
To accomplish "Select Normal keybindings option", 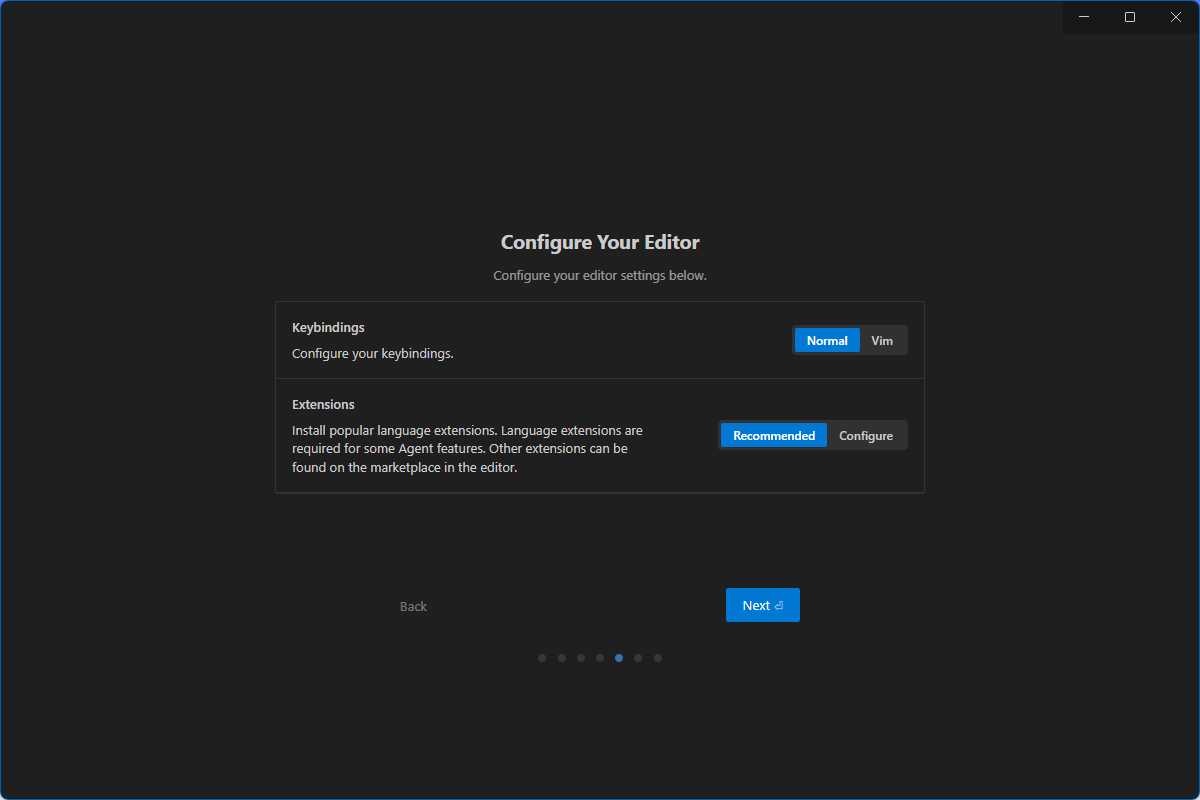I will (x=827, y=341).
